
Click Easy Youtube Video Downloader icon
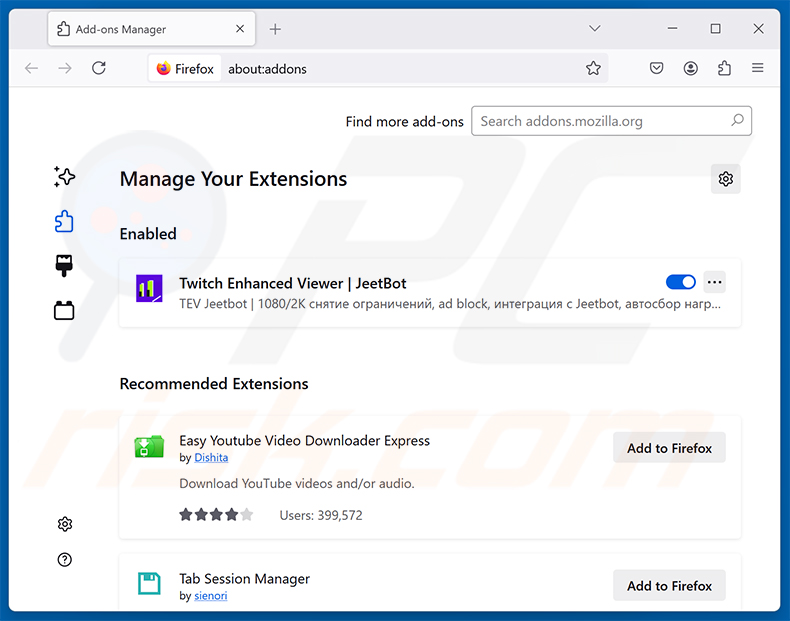point(149,446)
